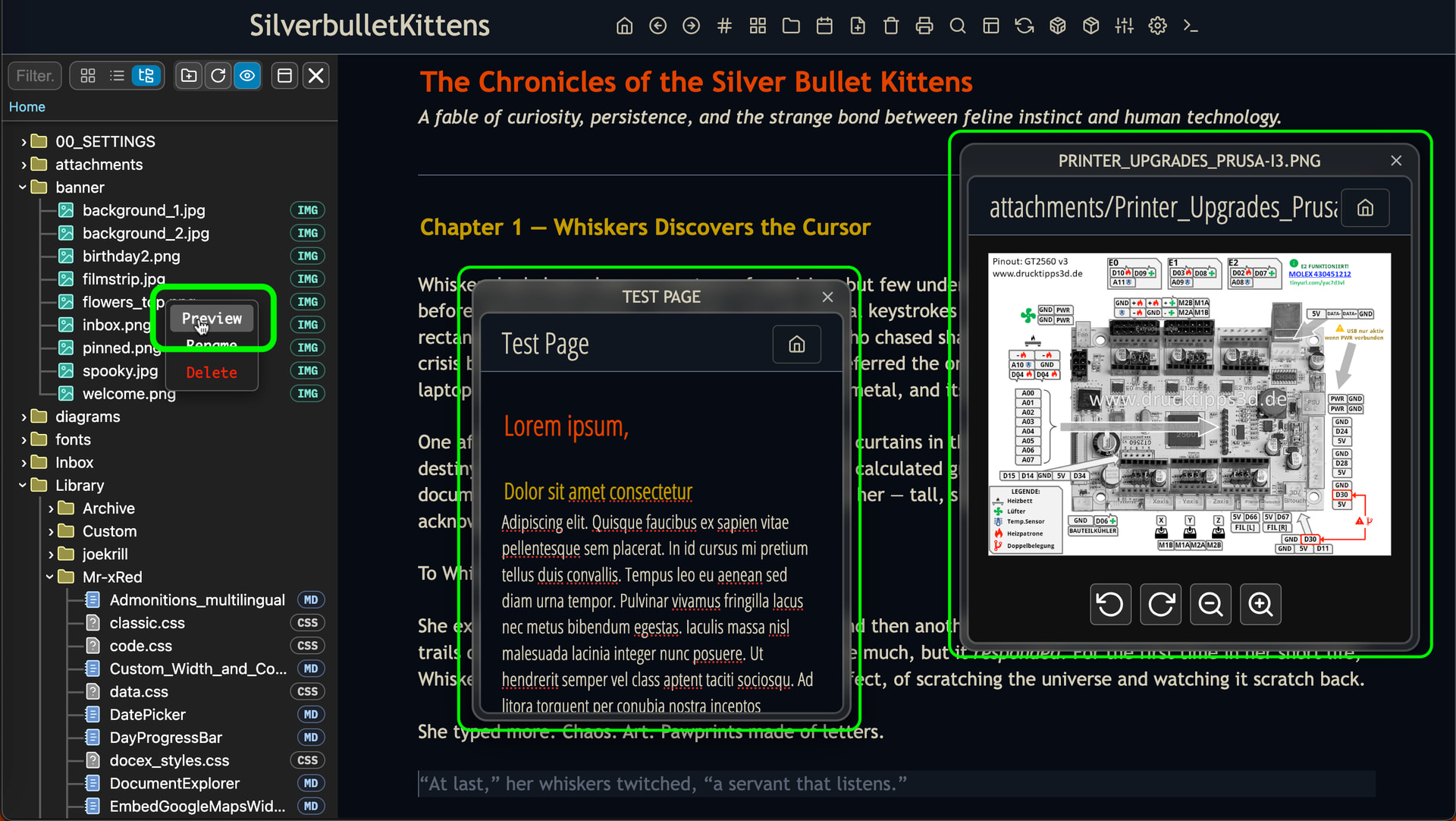Collapse the banner folder
The image size is (1456, 821).
coord(24,187)
